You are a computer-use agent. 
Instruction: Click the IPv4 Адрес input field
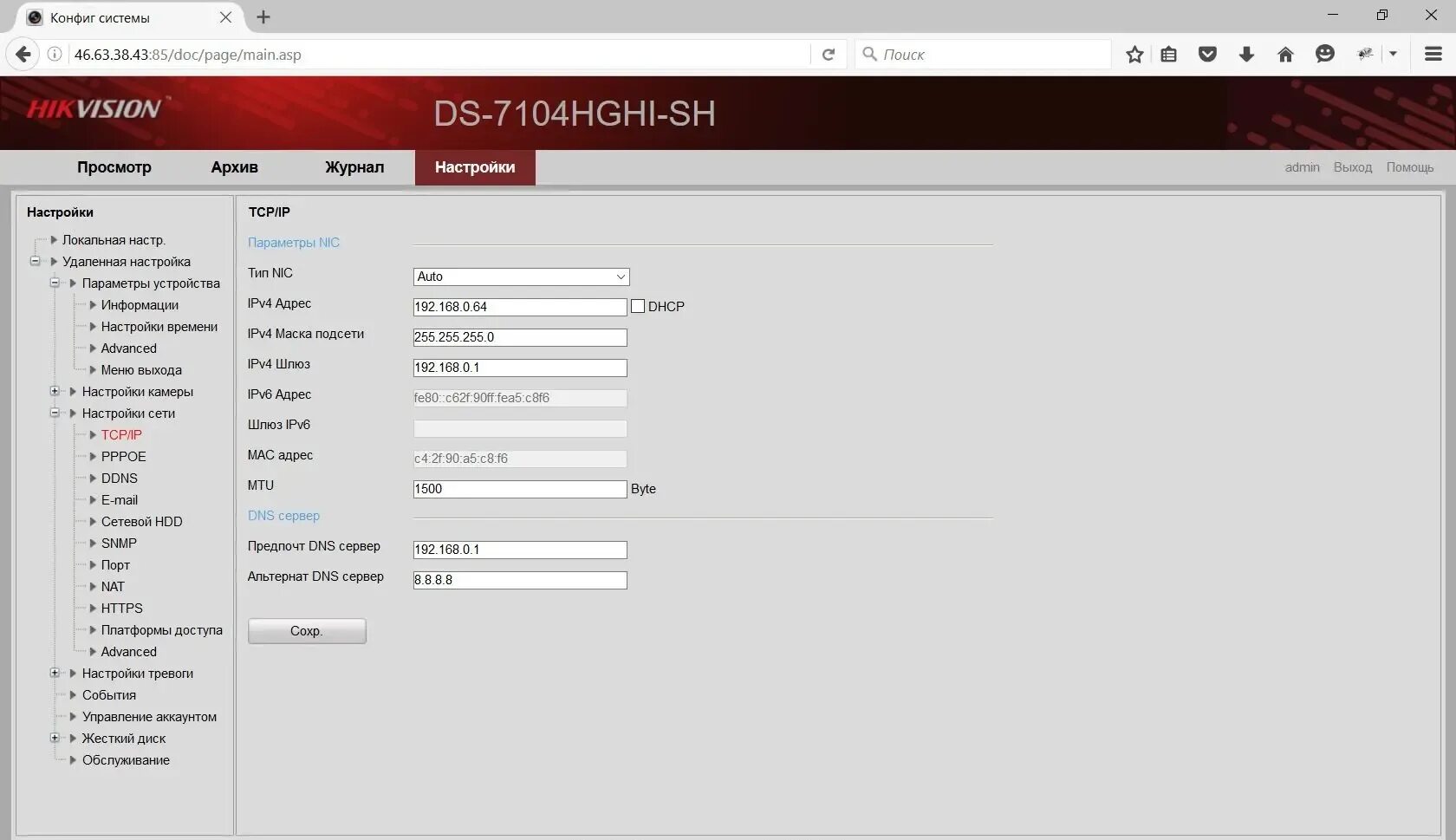520,307
